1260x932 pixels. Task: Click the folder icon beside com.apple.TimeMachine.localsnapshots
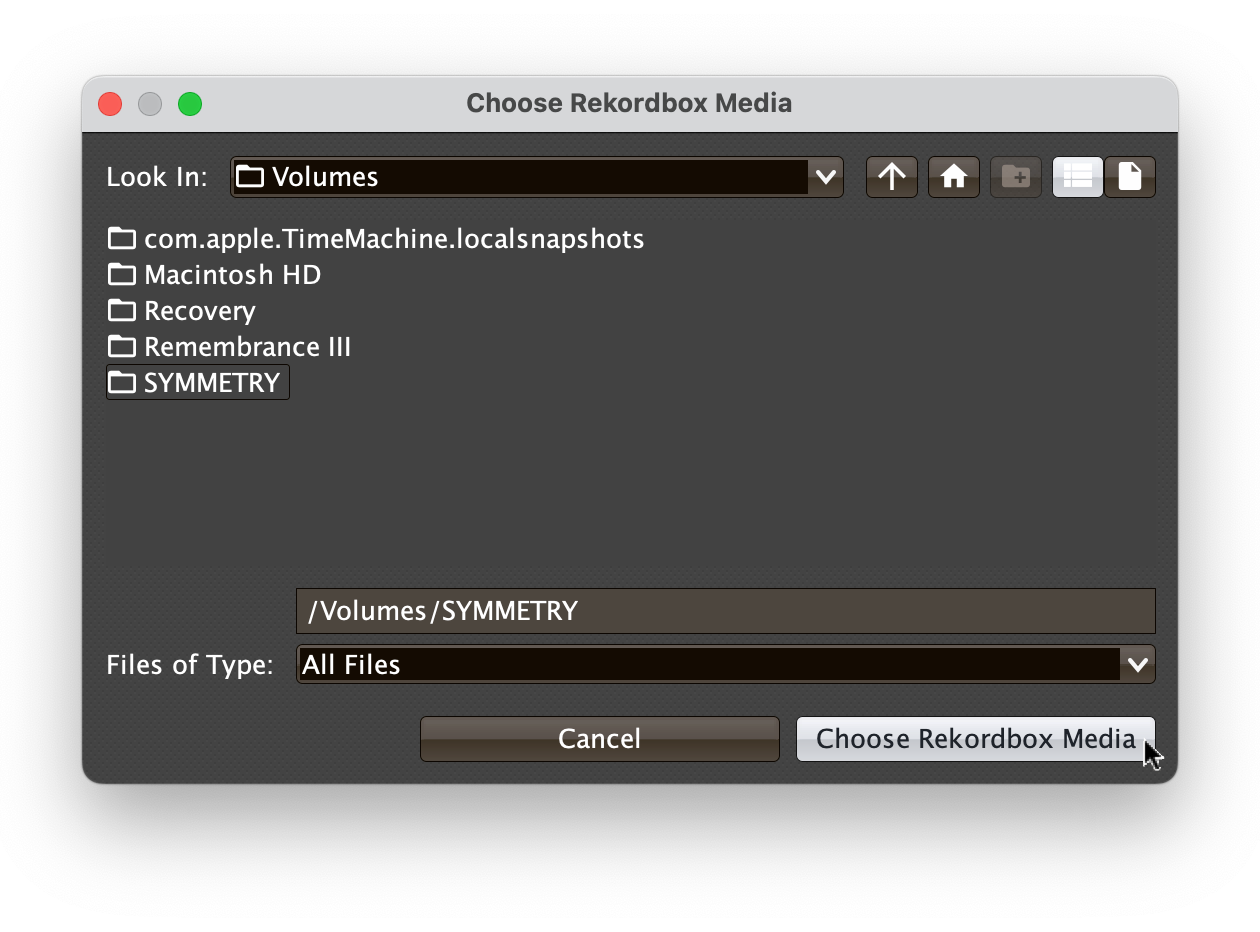(122, 239)
